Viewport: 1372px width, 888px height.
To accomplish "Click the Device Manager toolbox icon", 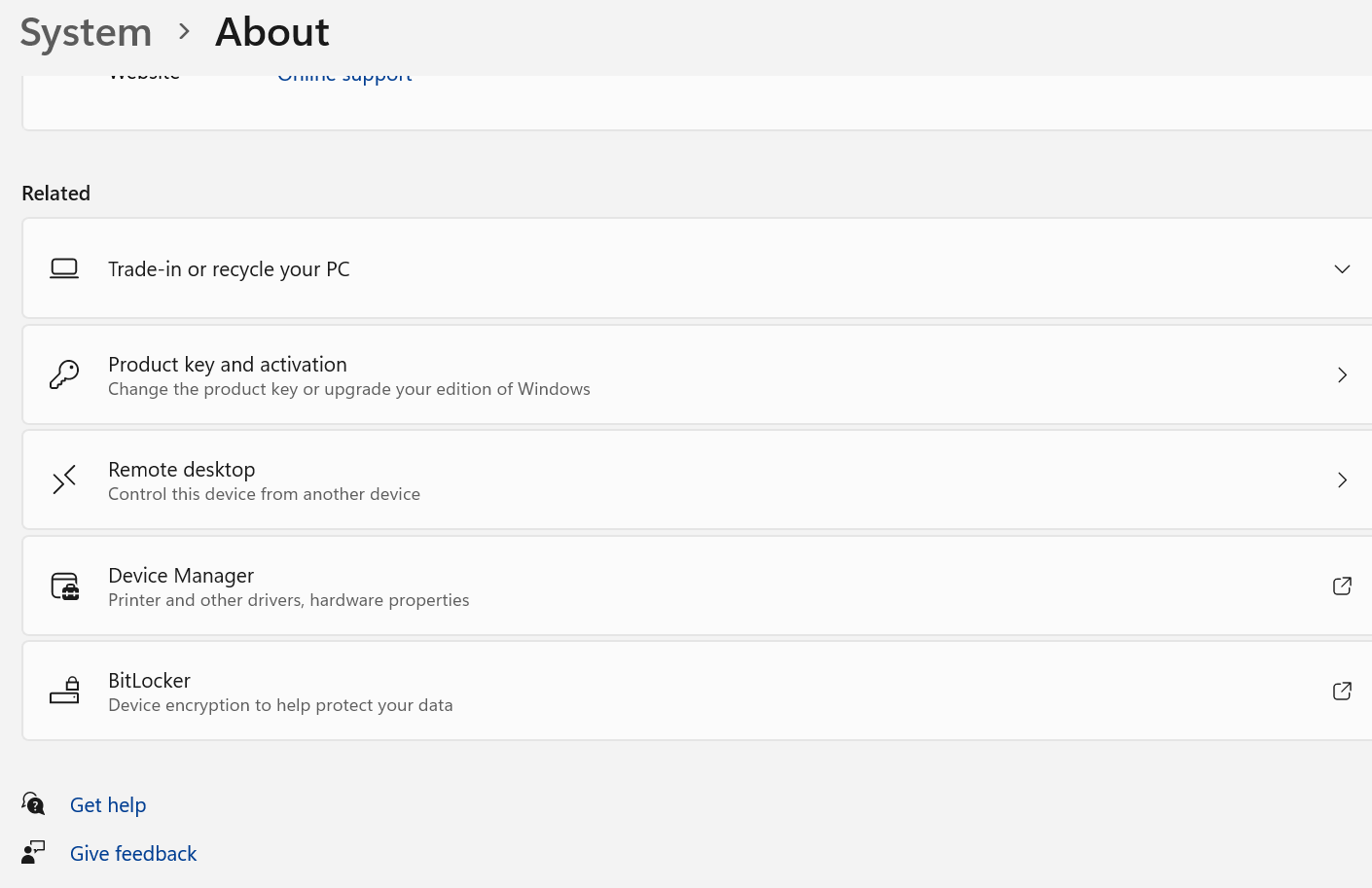I will pyautogui.click(x=65, y=586).
